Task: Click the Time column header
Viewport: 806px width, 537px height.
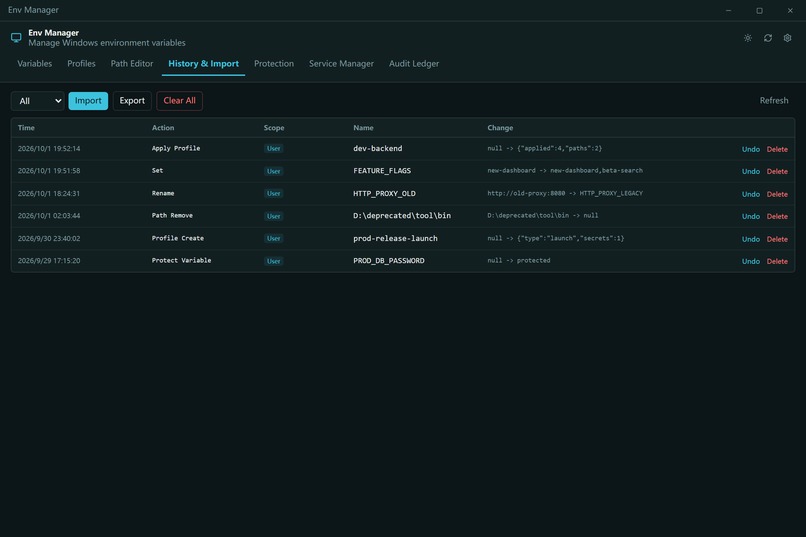Action: (x=26, y=127)
